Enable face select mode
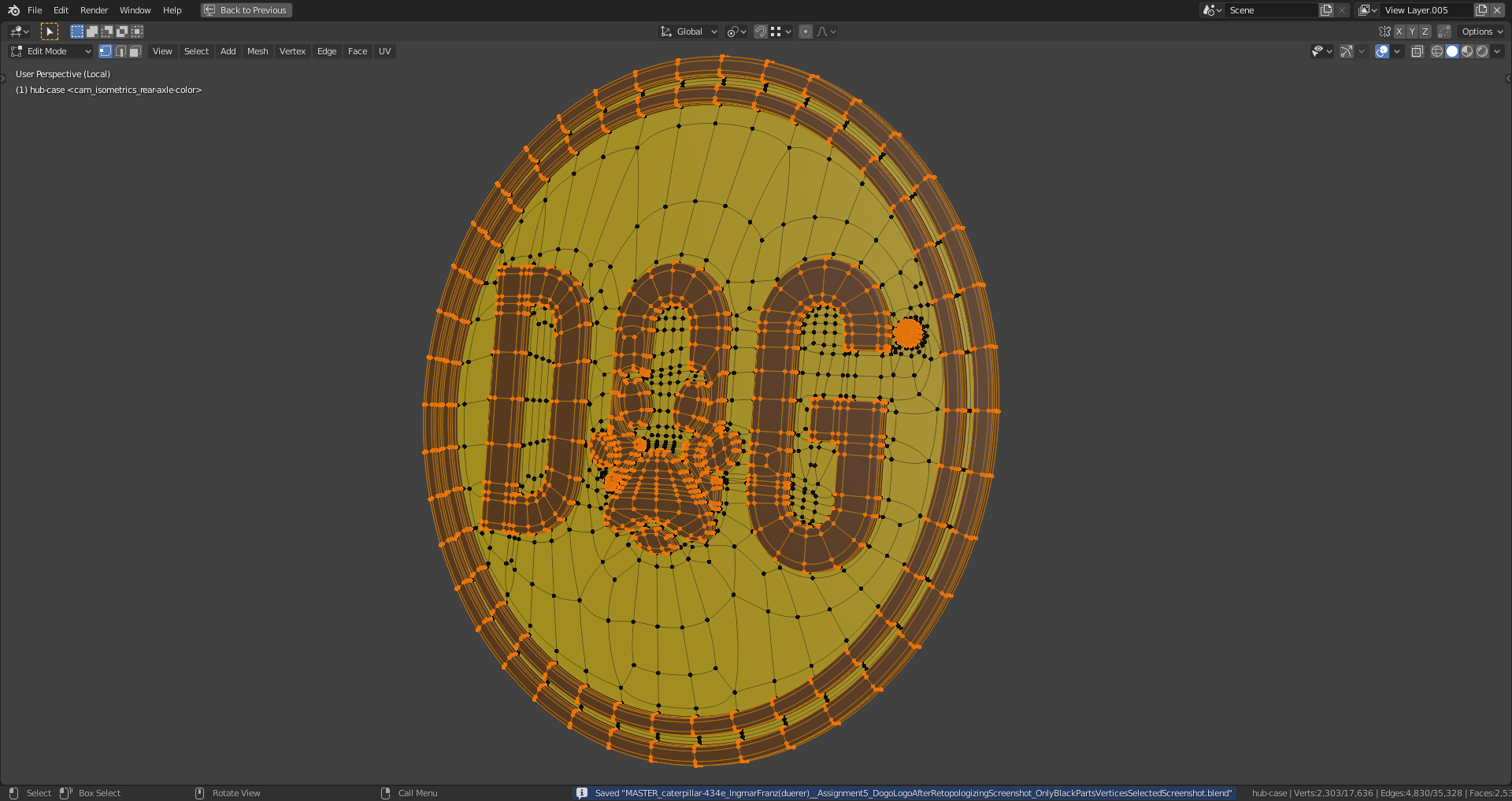 135,51
